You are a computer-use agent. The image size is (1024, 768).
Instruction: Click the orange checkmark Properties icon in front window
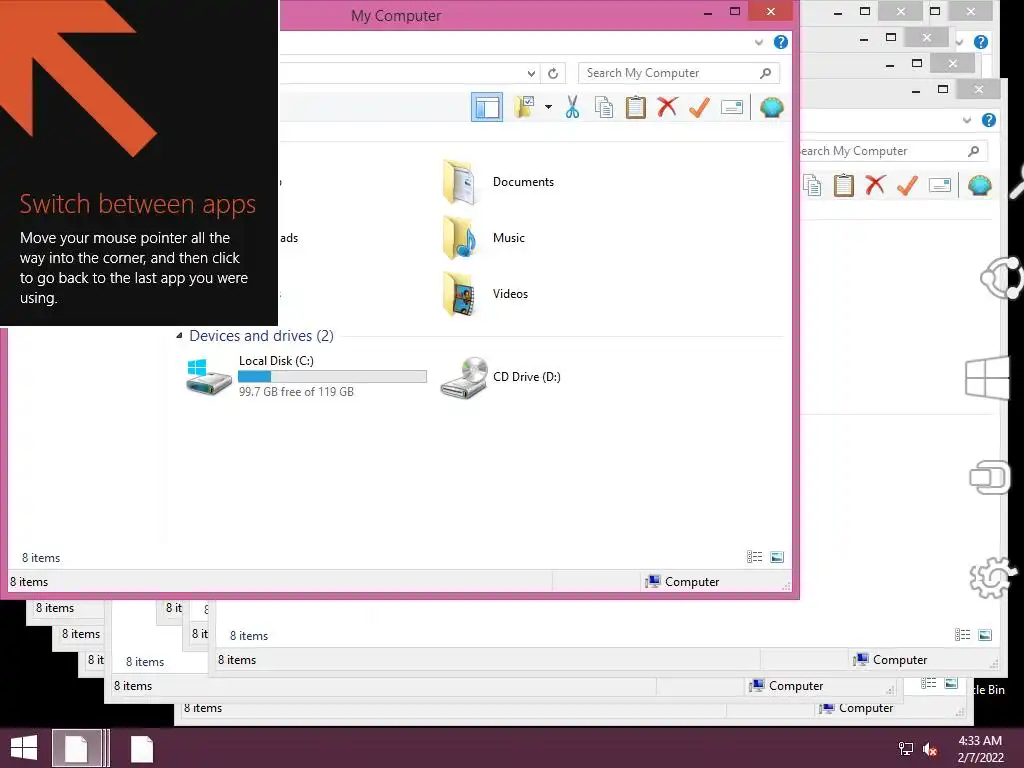click(699, 107)
